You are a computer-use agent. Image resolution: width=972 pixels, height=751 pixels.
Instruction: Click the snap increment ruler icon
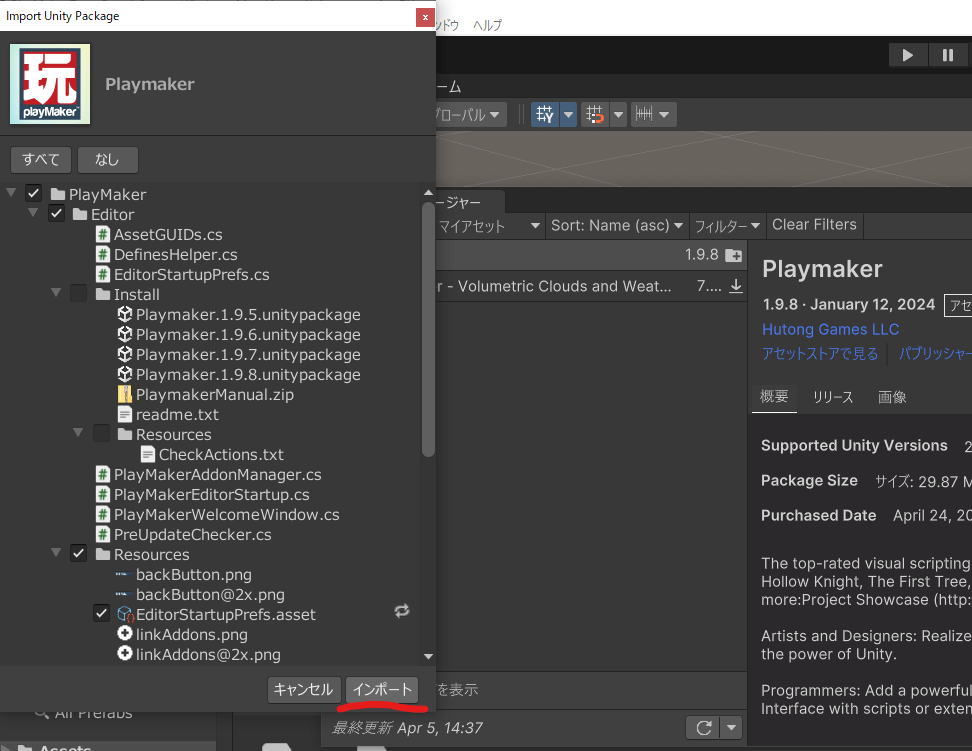tap(644, 114)
